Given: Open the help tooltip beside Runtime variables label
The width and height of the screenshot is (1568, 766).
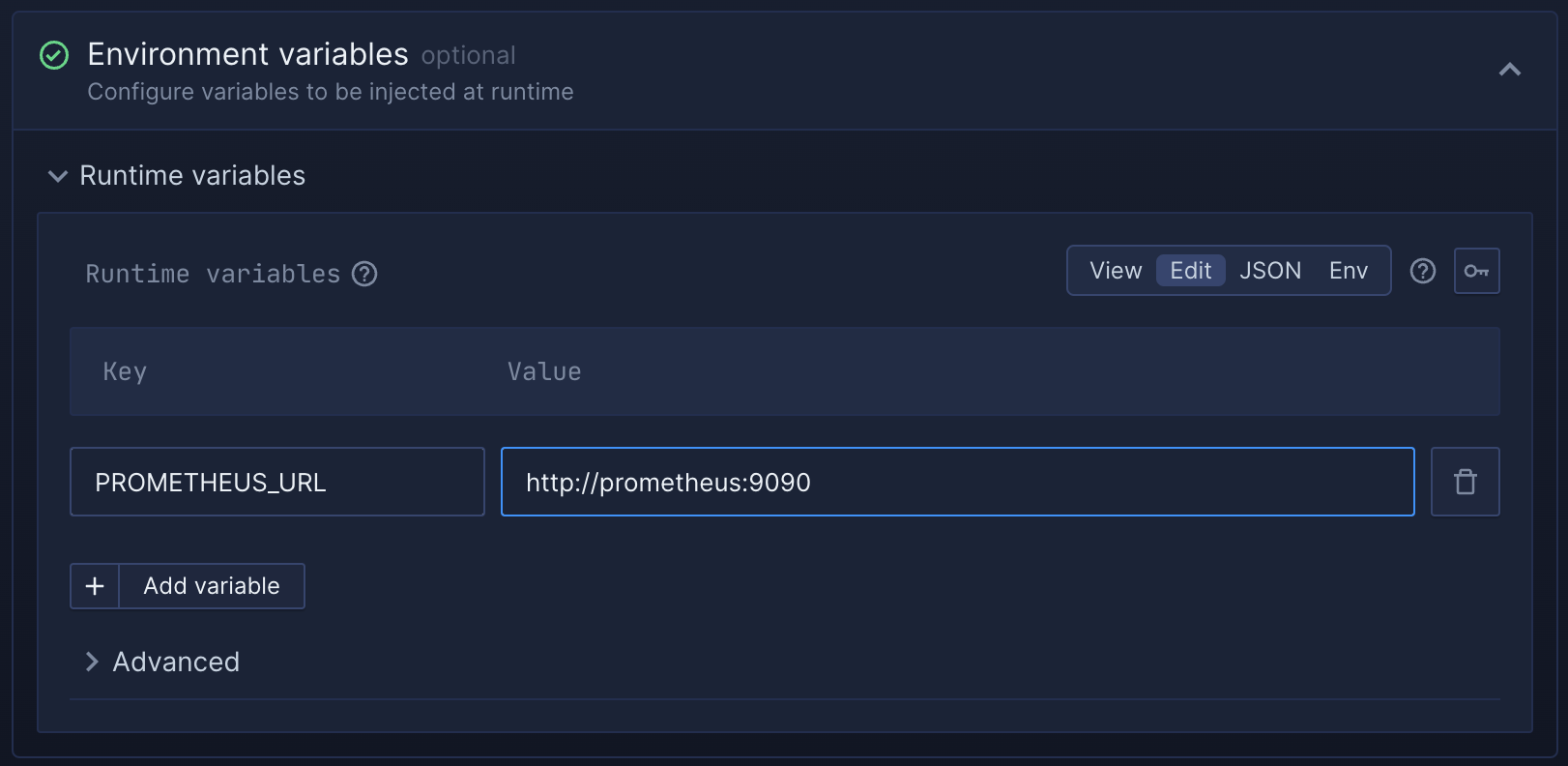Looking at the screenshot, I should point(364,275).
